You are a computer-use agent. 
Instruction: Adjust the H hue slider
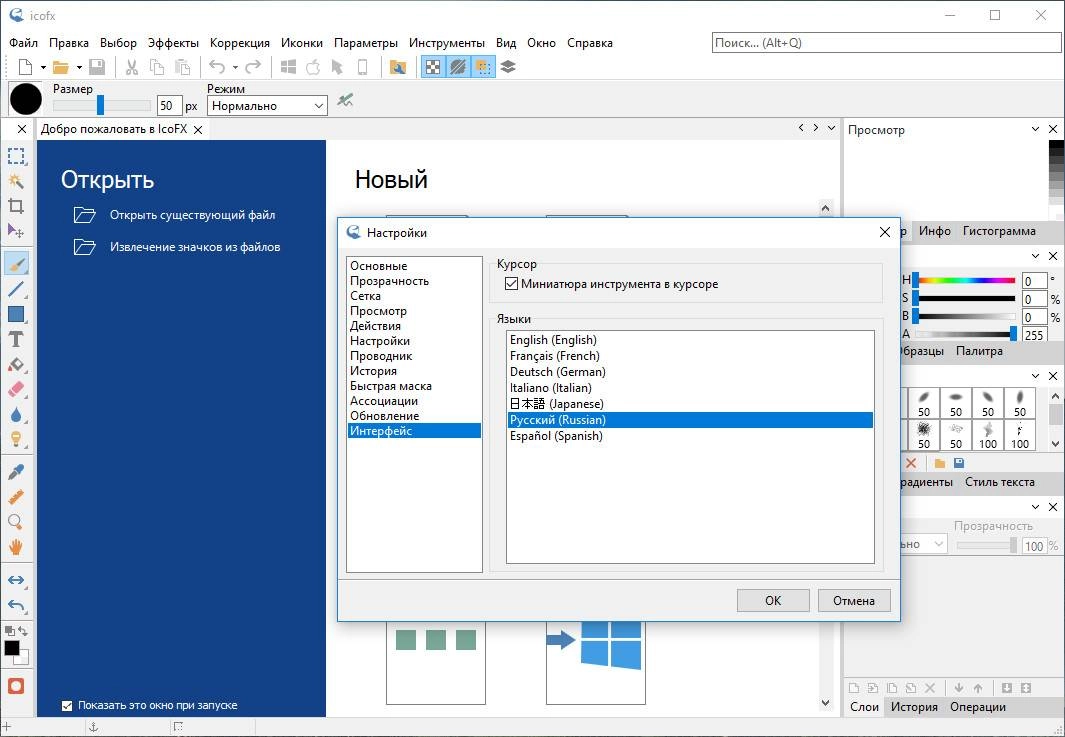(x=964, y=280)
